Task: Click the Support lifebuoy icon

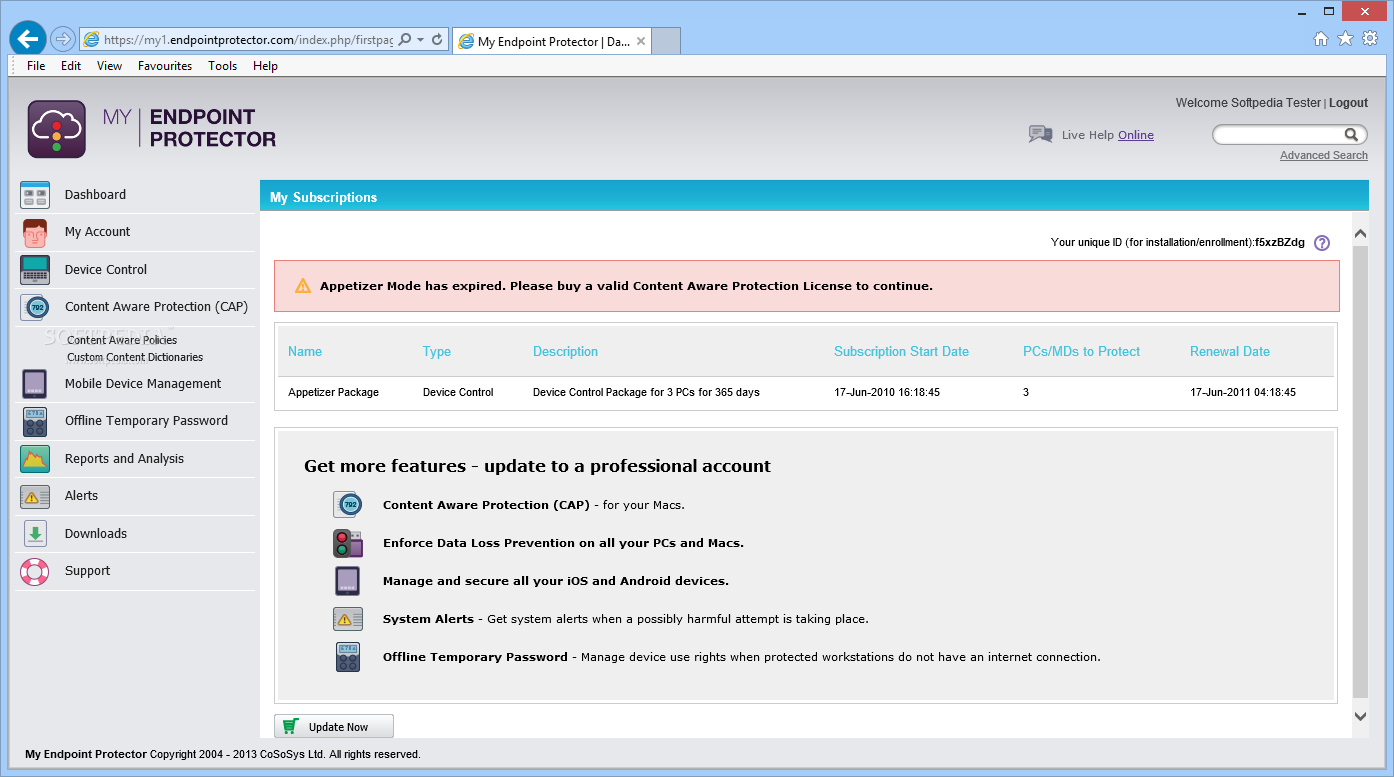Action: (x=35, y=571)
